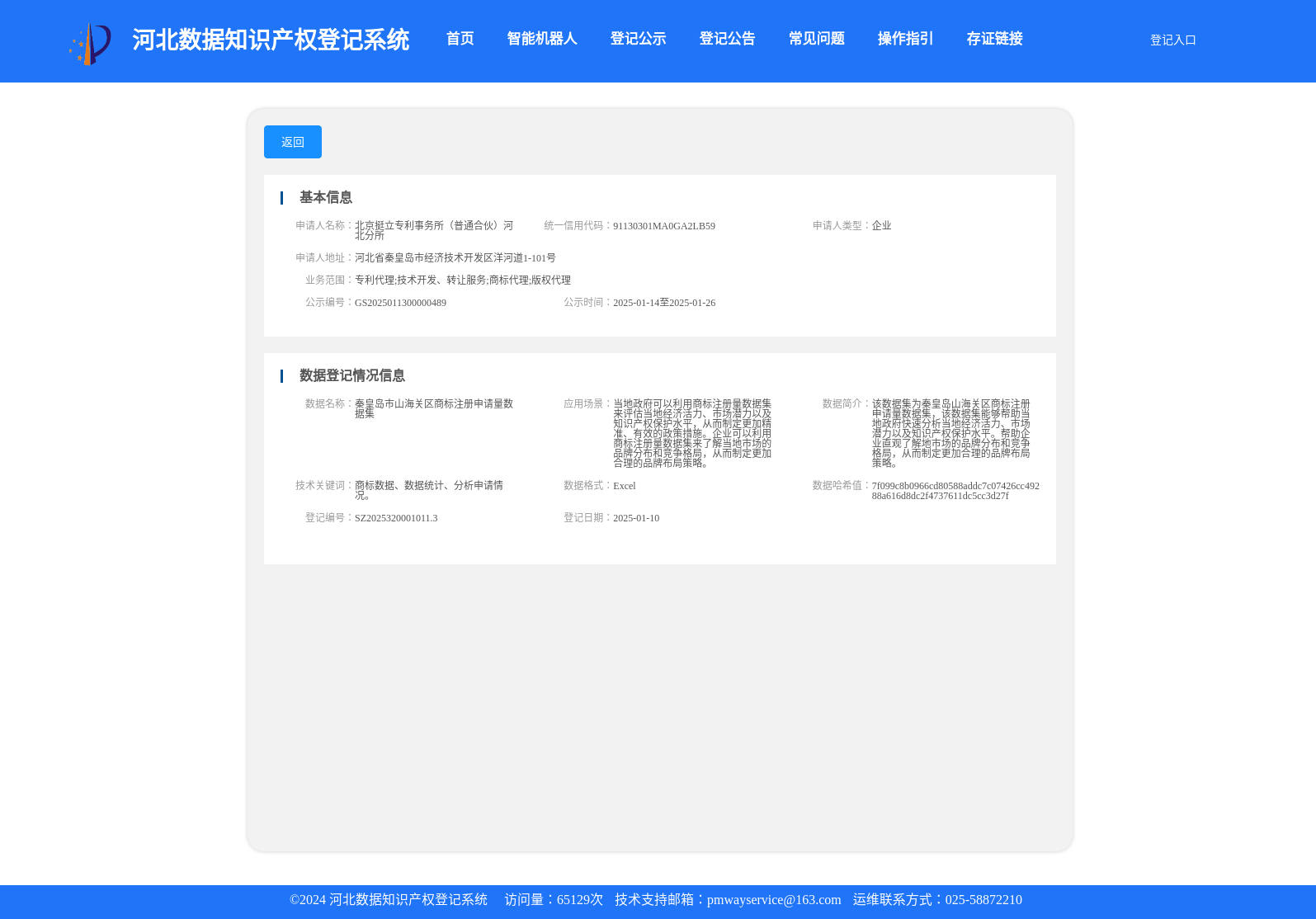
Task: Select the 数据登记情况信息 section heading
Action: (351, 375)
